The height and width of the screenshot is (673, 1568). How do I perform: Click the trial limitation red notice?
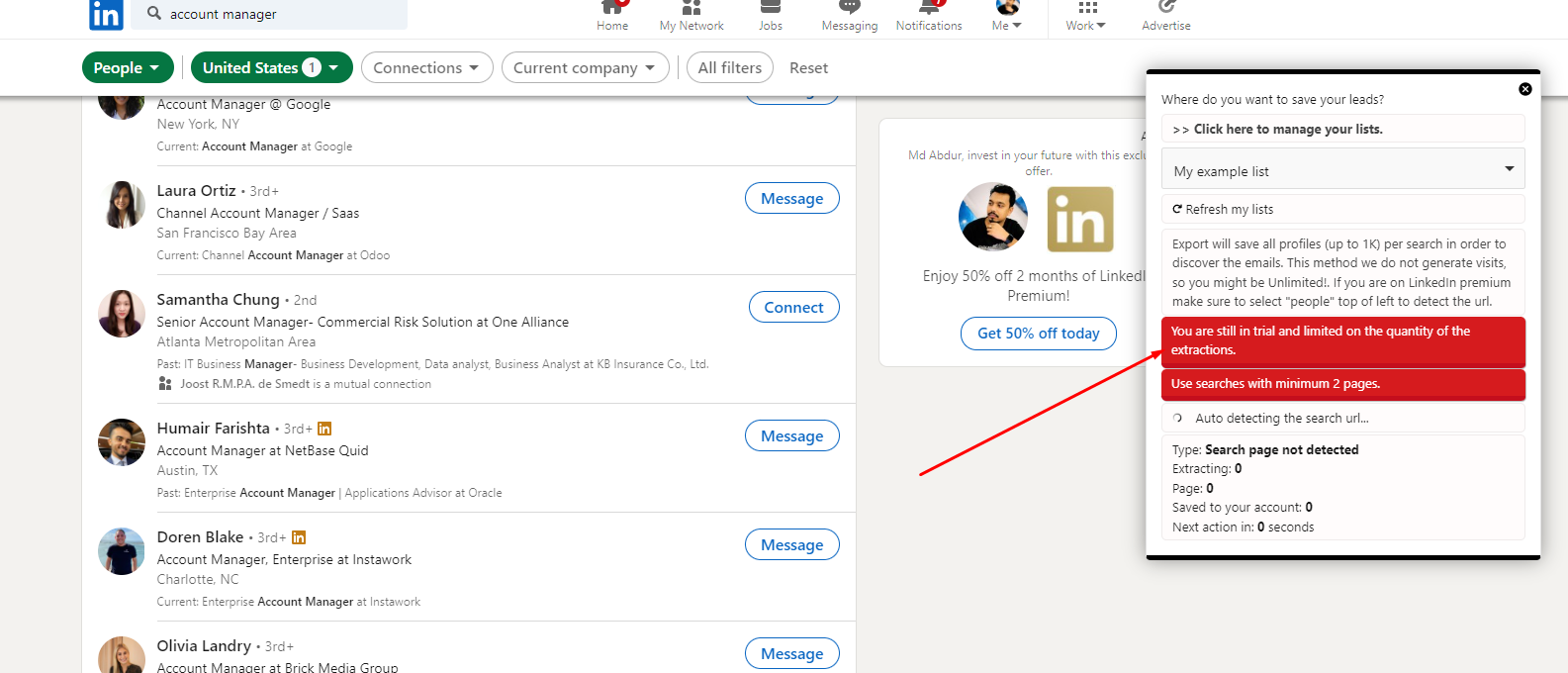(x=1342, y=340)
